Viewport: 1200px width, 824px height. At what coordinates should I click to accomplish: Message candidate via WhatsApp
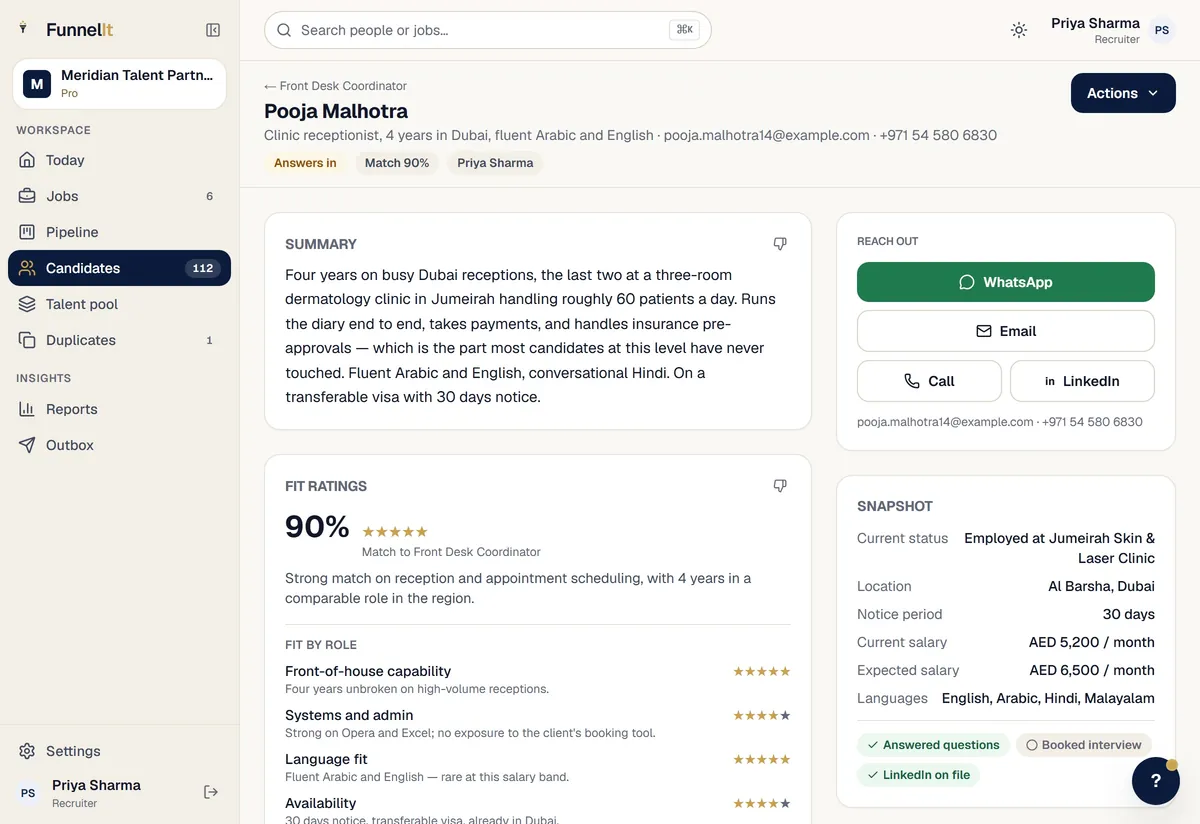click(x=1006, y=282)
